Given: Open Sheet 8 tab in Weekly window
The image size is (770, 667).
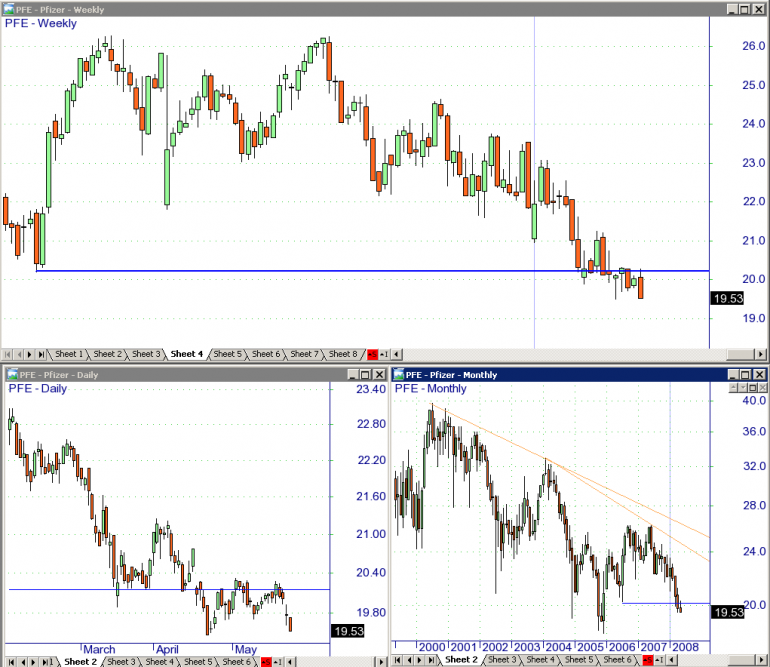Looking at the screenshot, I should coord(343,354).
